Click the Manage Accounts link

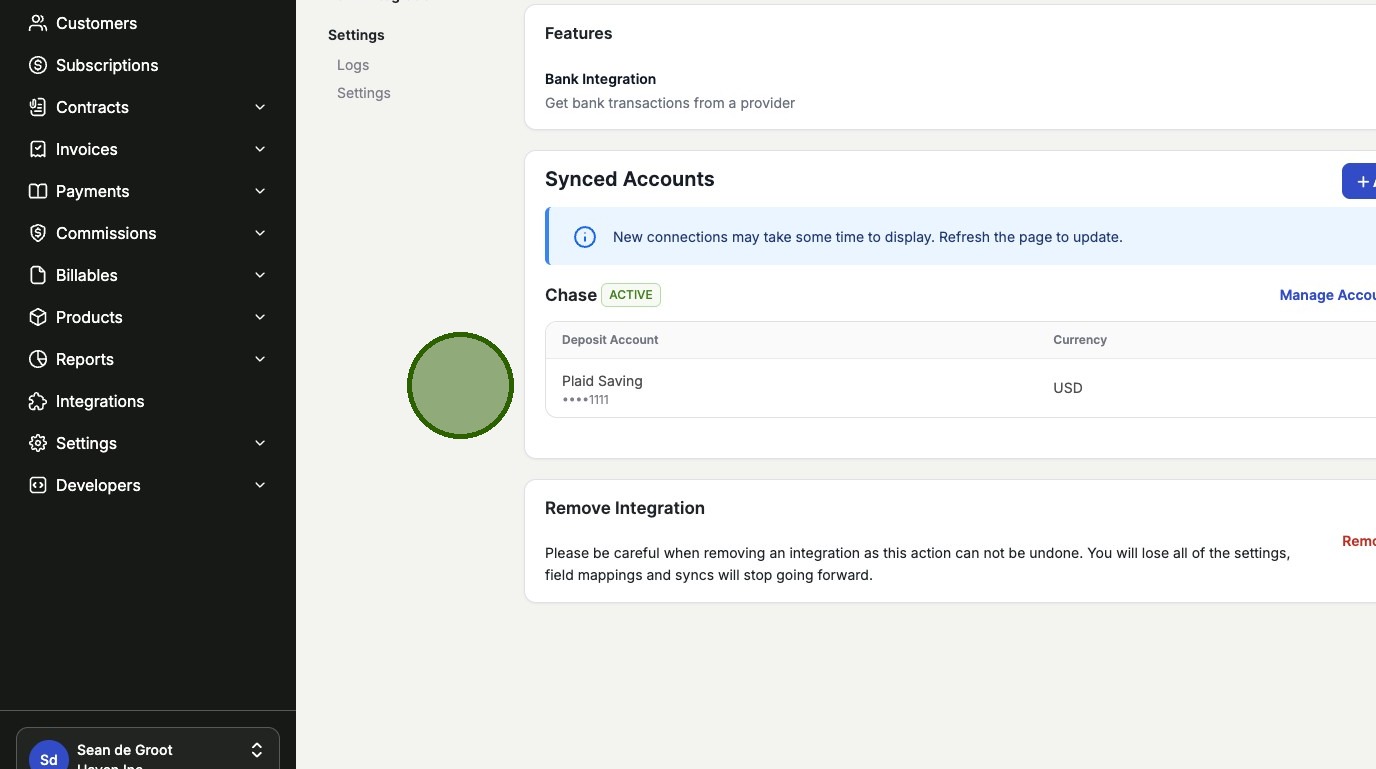[1327, 295]
